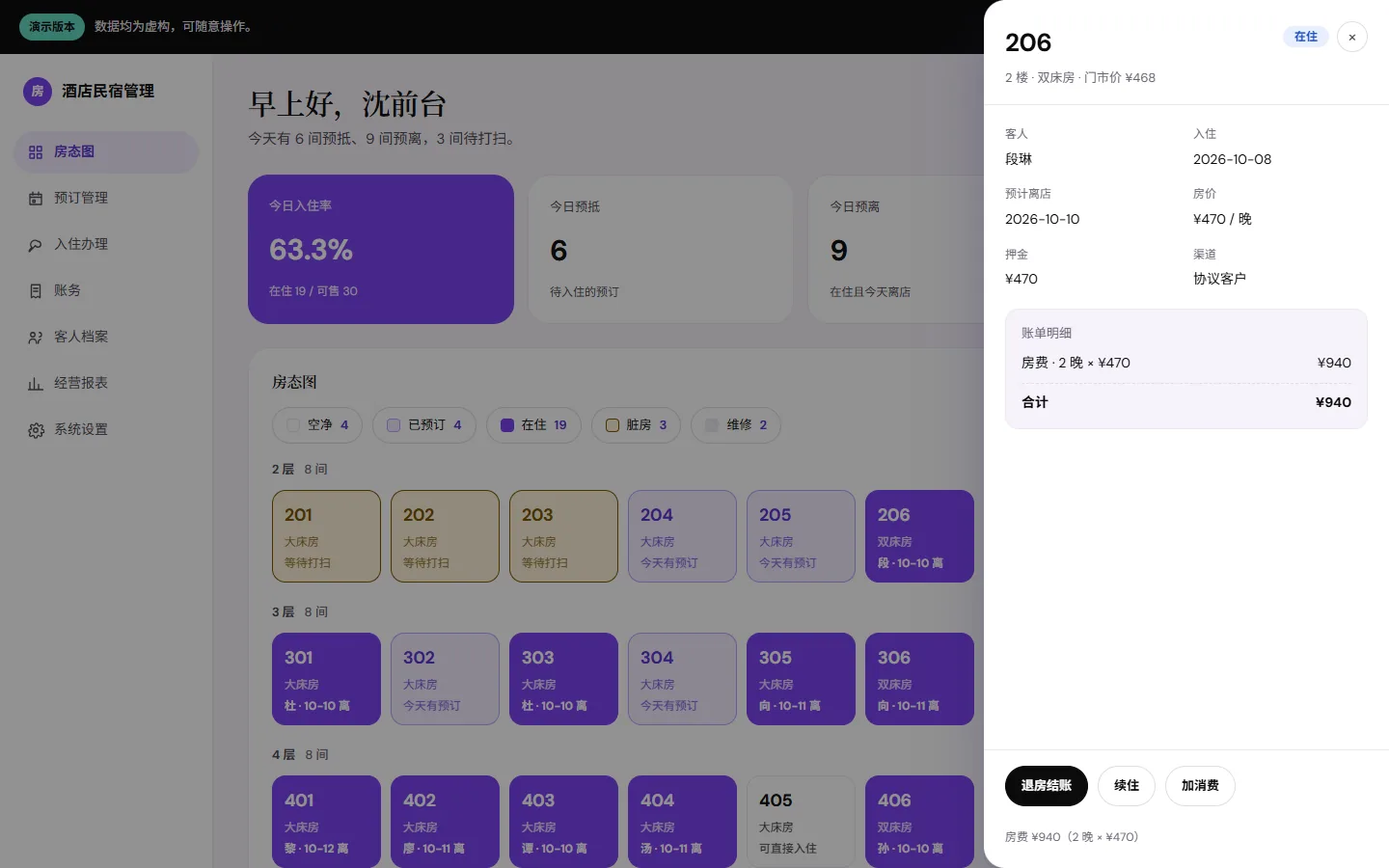
Task: Click the 今日预抵 summary card
Action: pyautogui.click(x=661, y=249)
